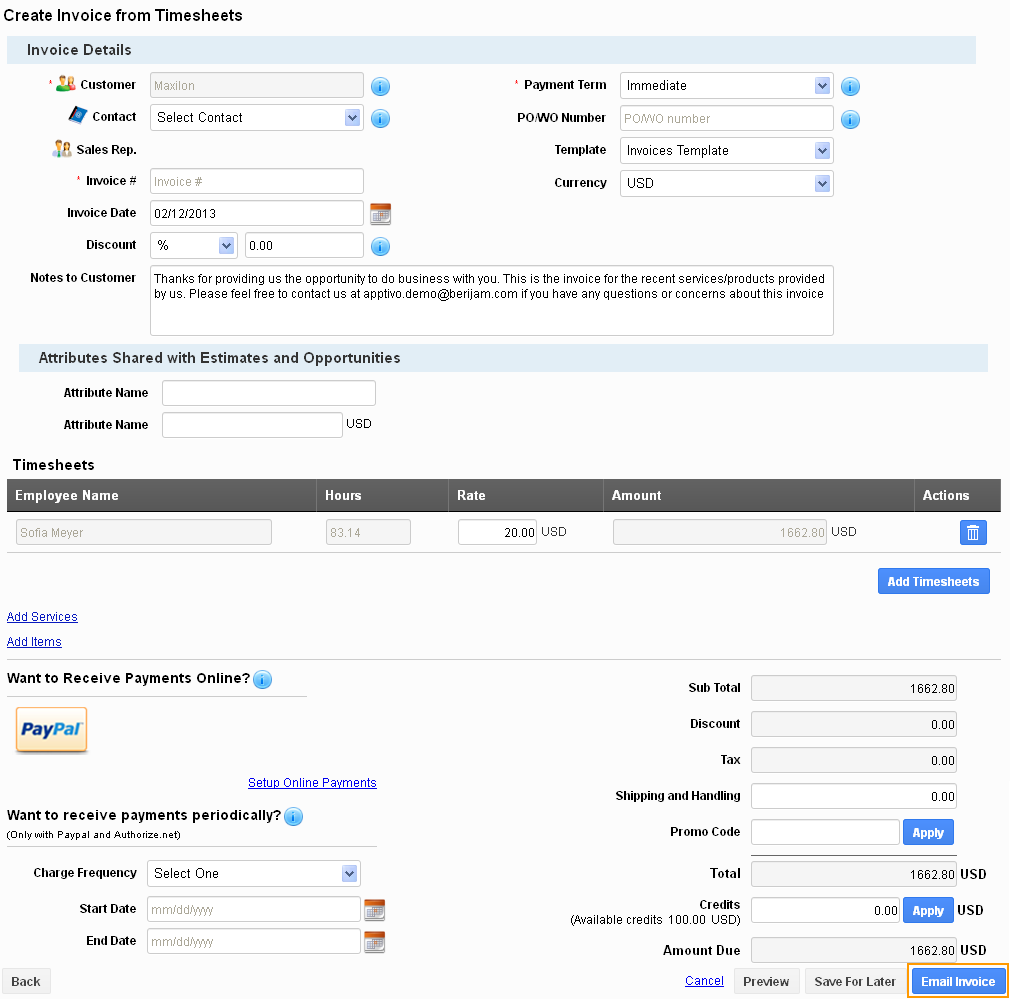Image resolution: width=1010 pixels, height=999 pixels.
Task: Open the discount type percentage dropdown
Action: [193, 244]
